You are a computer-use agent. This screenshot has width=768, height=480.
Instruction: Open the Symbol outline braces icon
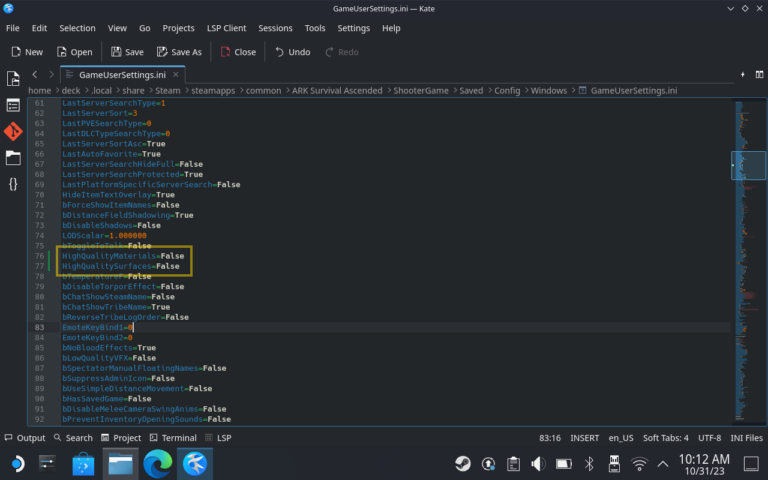click(13, 184)
